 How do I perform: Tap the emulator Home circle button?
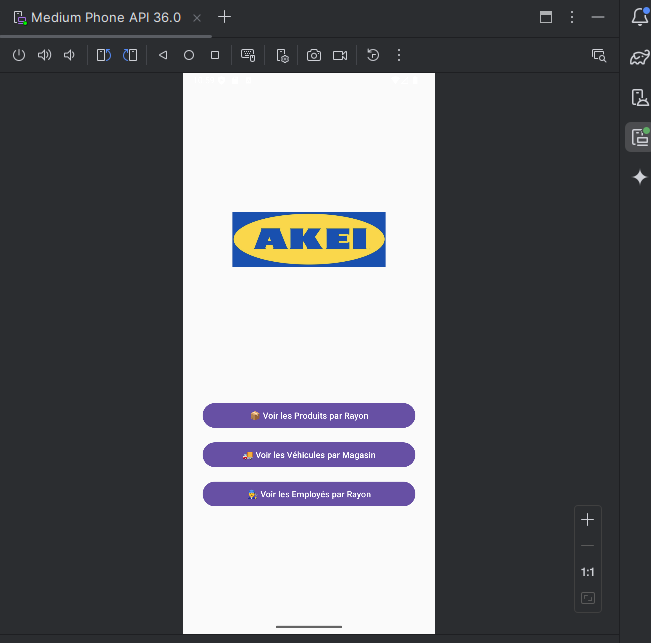point(189,55)
